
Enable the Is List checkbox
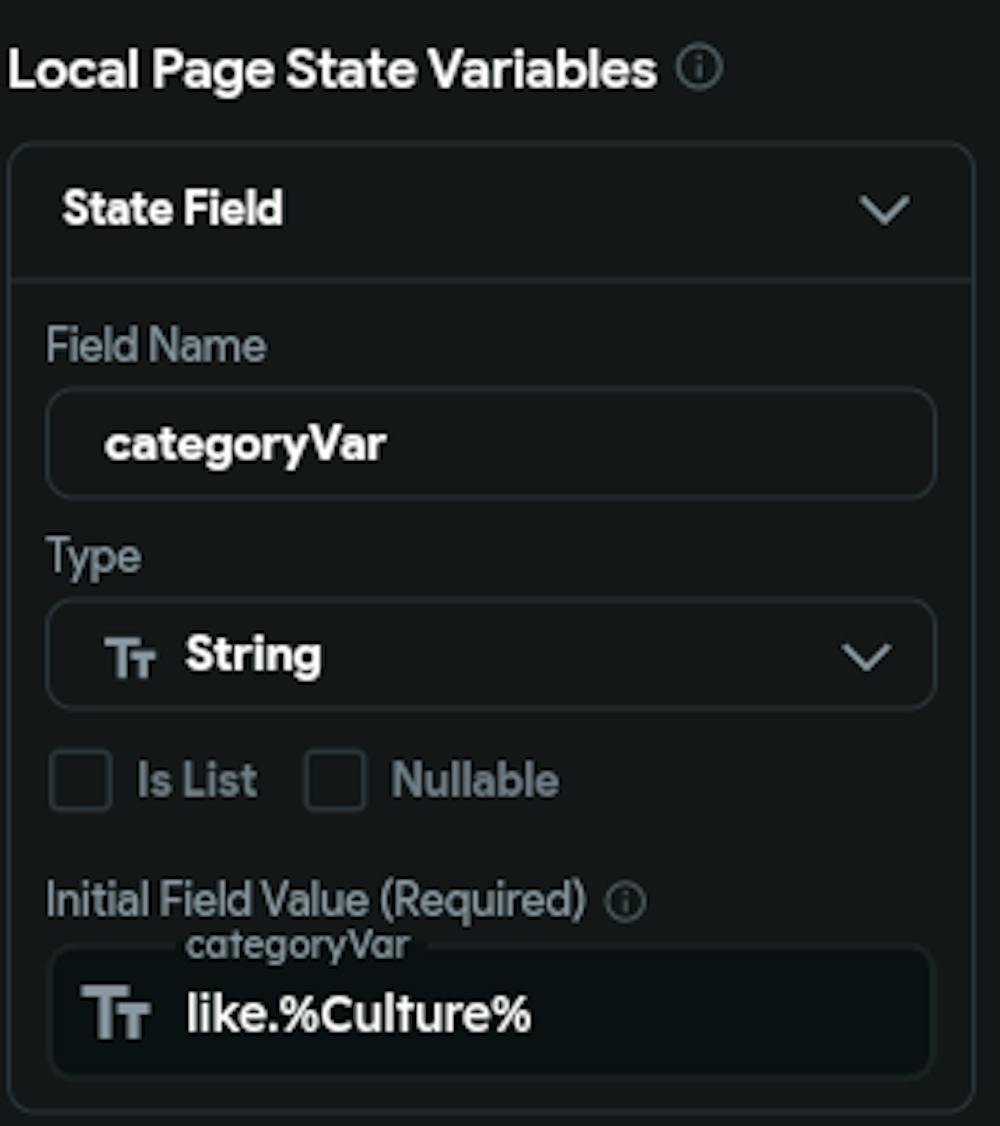click(80, 780)
